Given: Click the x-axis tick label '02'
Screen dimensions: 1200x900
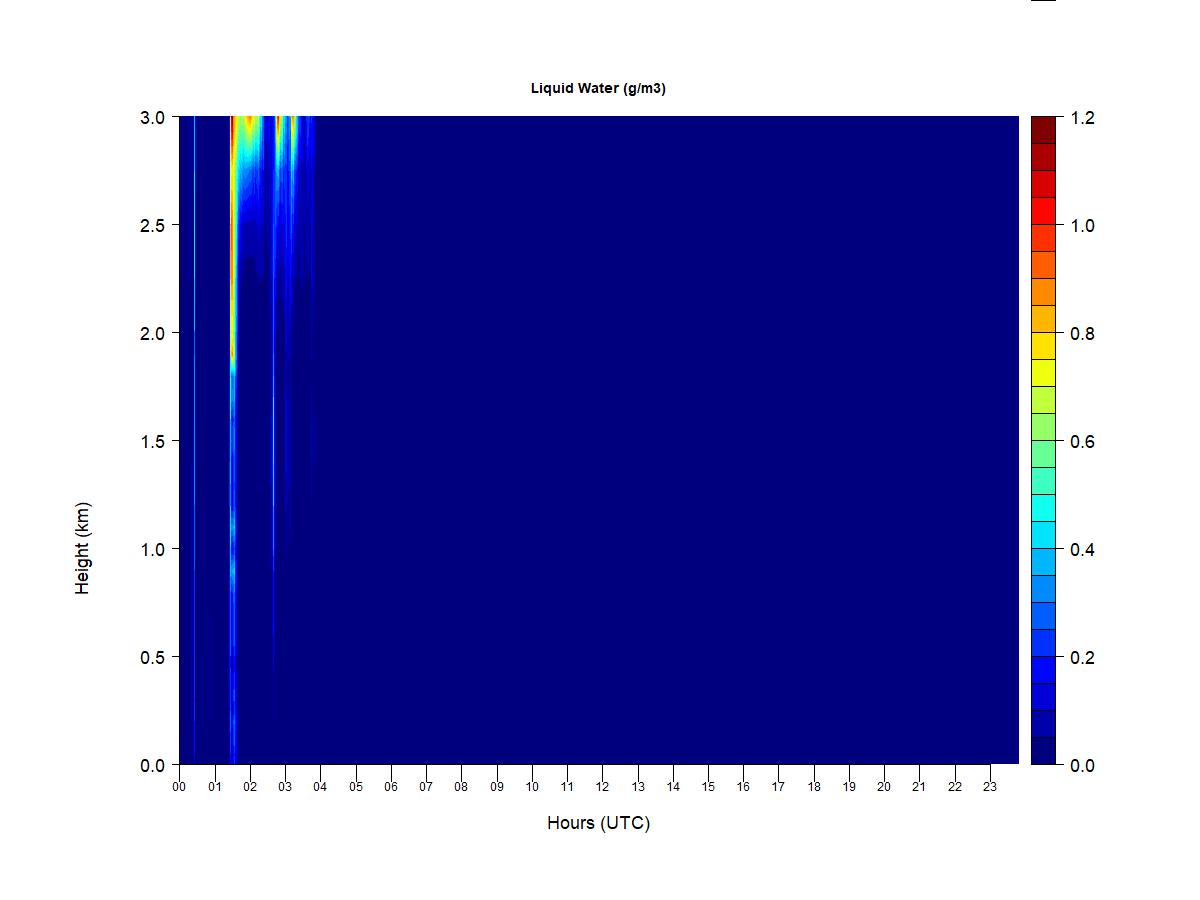Looking at the screenshot, I should click(250, 787).
